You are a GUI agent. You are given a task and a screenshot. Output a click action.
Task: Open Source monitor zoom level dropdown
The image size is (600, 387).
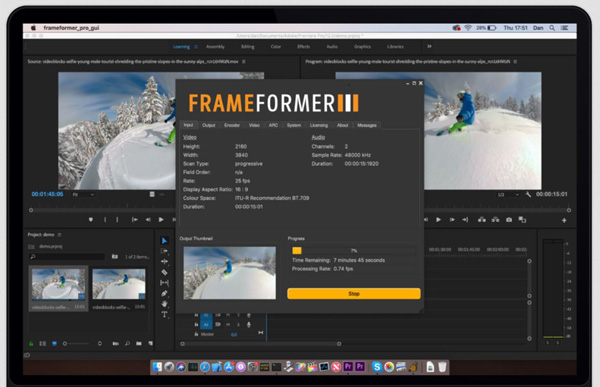coord(83,195)
